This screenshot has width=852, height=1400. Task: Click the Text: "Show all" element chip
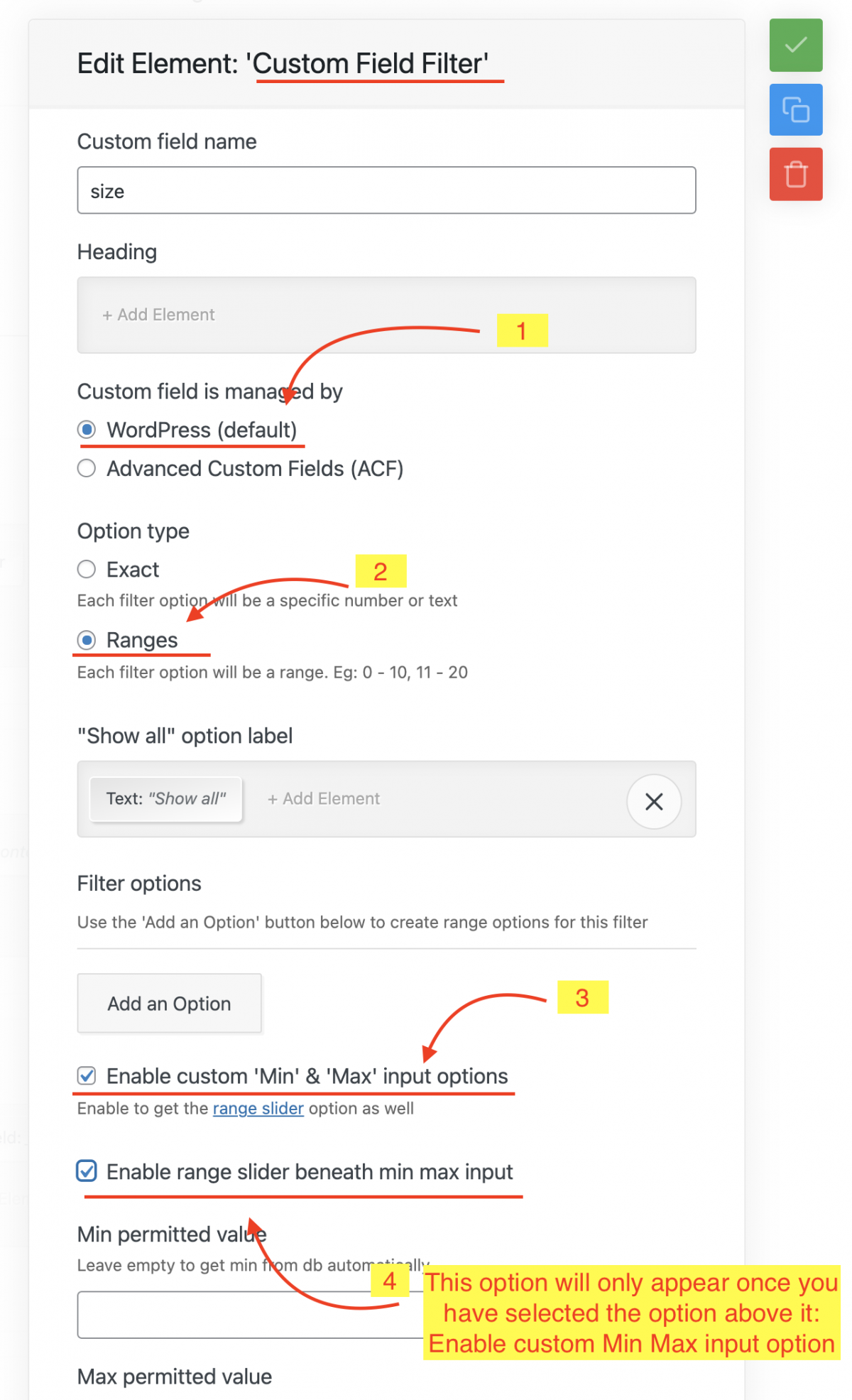pos(166,799)
